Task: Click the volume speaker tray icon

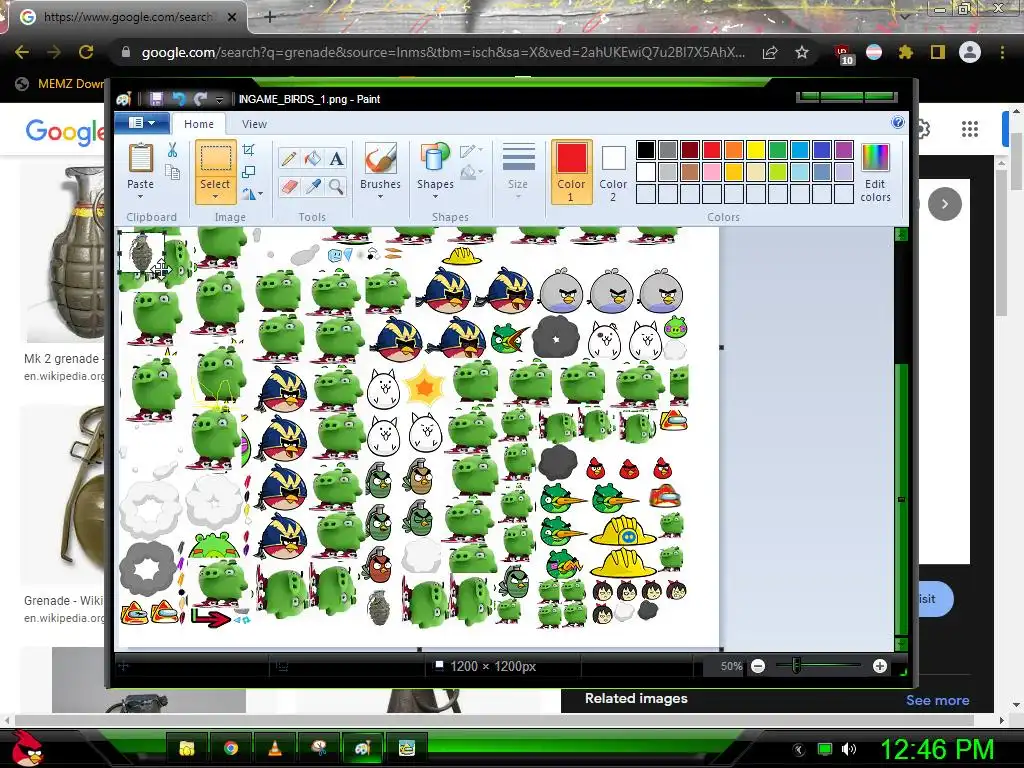Action: [848, 749]
